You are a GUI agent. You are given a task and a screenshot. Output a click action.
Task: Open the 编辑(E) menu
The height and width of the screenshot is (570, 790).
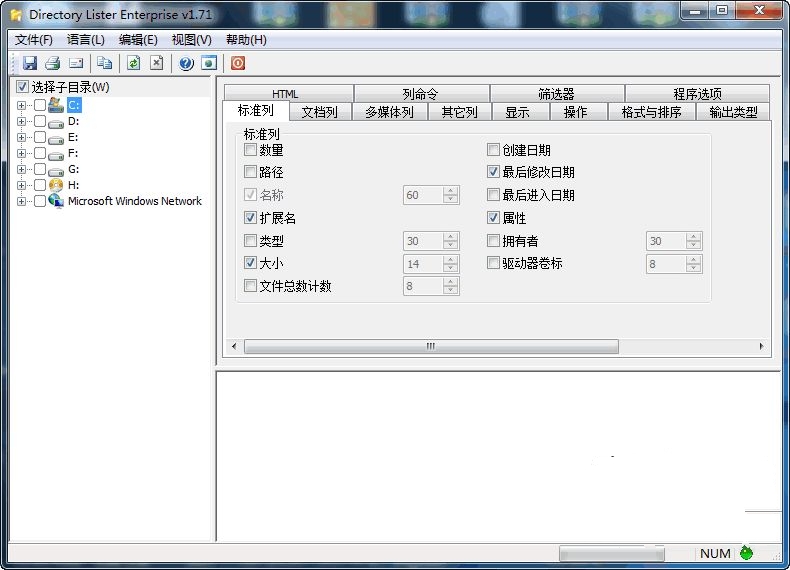pyautogui.click(x=138, y=40)
